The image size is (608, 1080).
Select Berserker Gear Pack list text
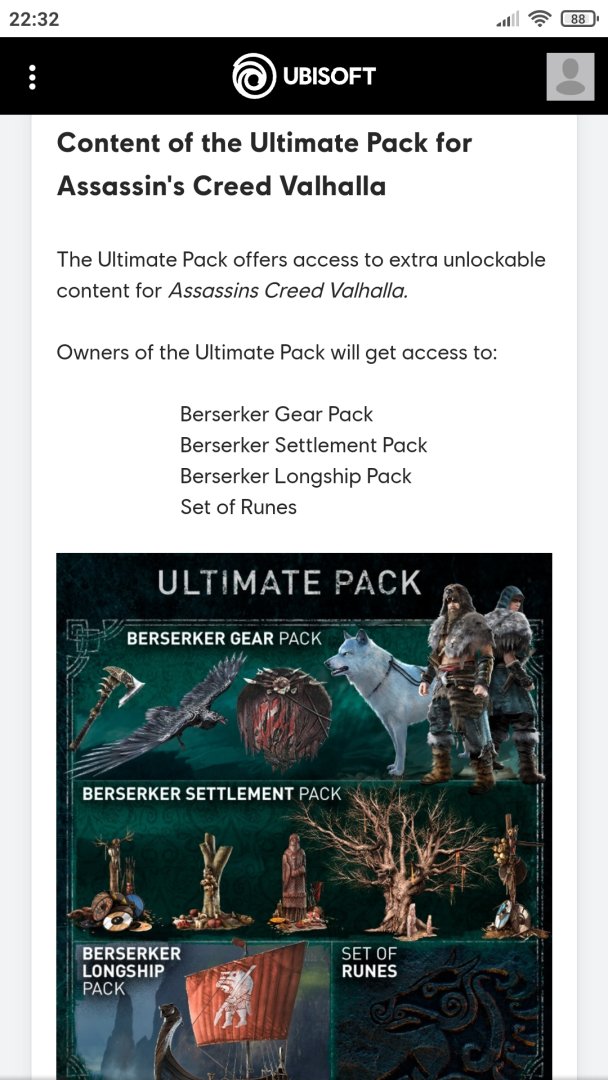pyautogui.click(x=276, y=414)
